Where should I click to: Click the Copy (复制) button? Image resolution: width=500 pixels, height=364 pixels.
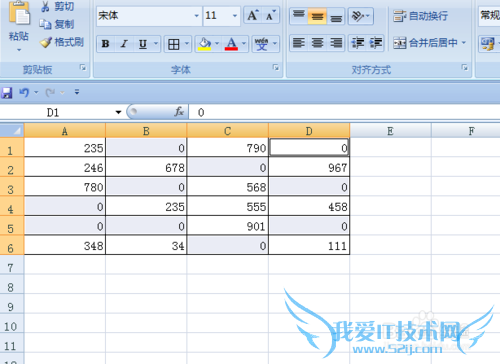click(57, 24)
